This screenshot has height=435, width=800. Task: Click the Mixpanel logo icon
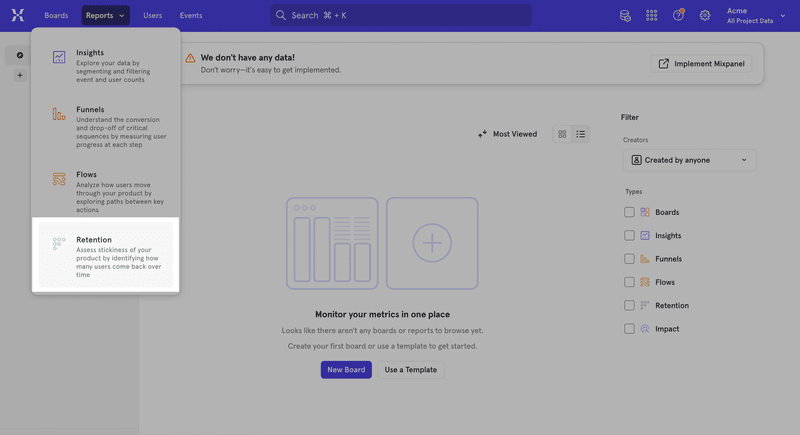tap(18, 15)
